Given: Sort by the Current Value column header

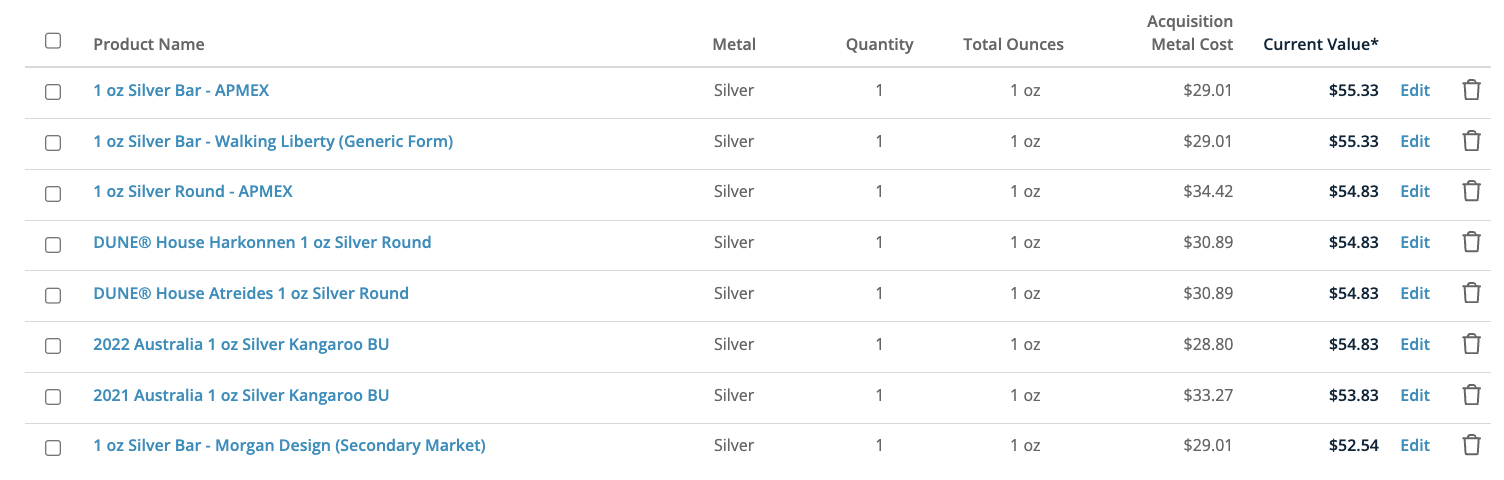Looking at the screenshot, I should point(1320,44).
